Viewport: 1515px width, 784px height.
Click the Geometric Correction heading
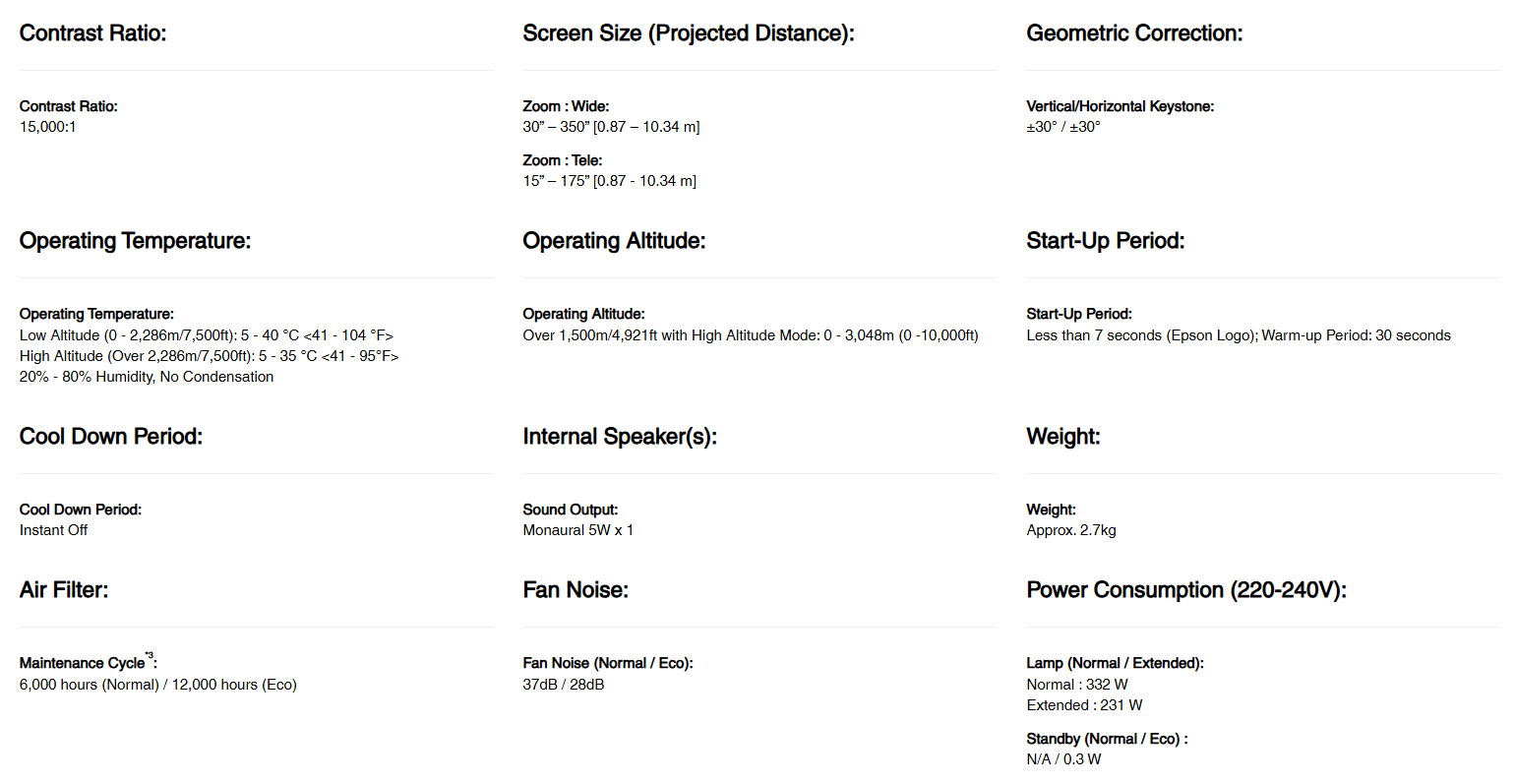[x=1134, y=33]
